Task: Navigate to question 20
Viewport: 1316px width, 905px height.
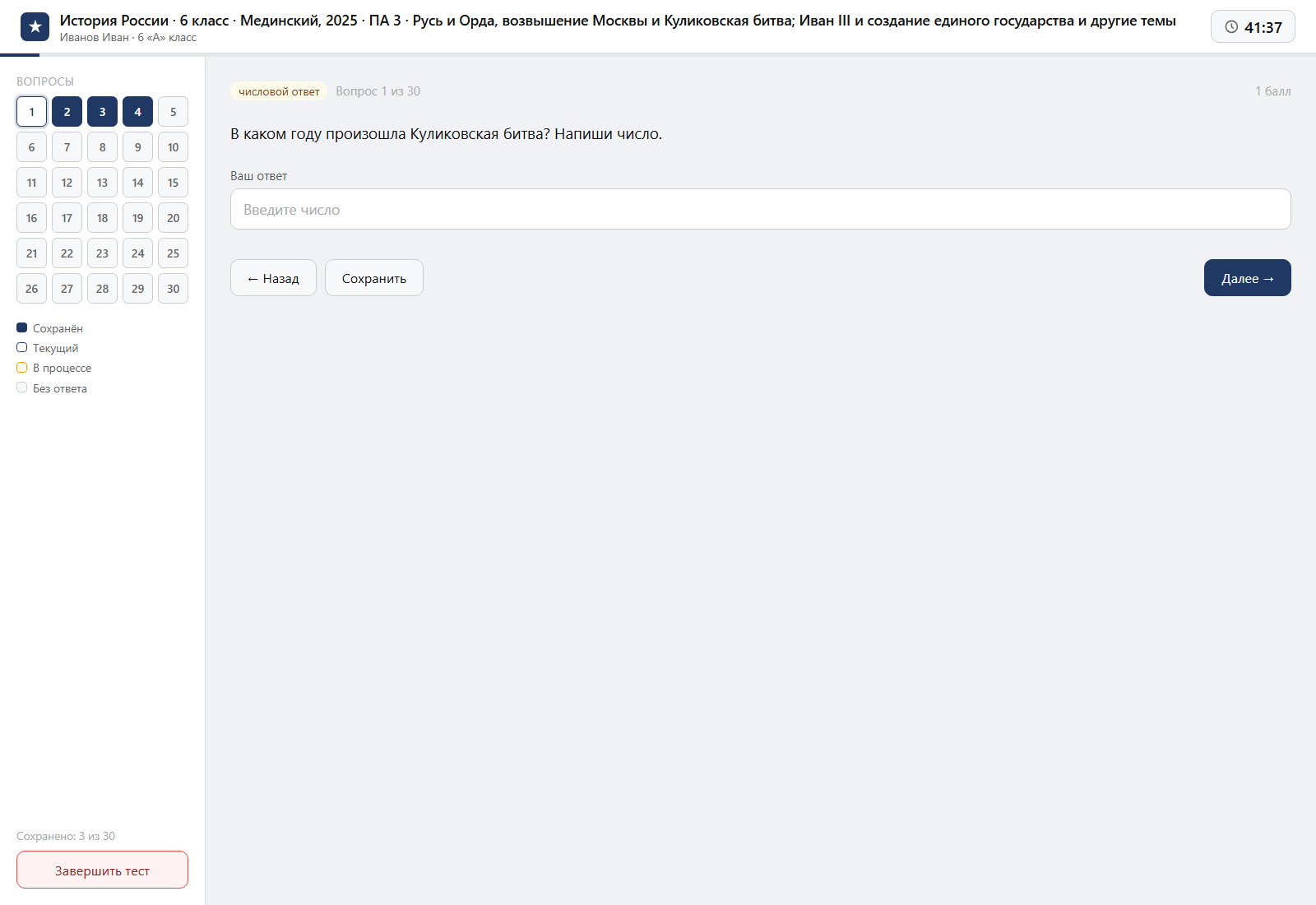Action: 173,218
